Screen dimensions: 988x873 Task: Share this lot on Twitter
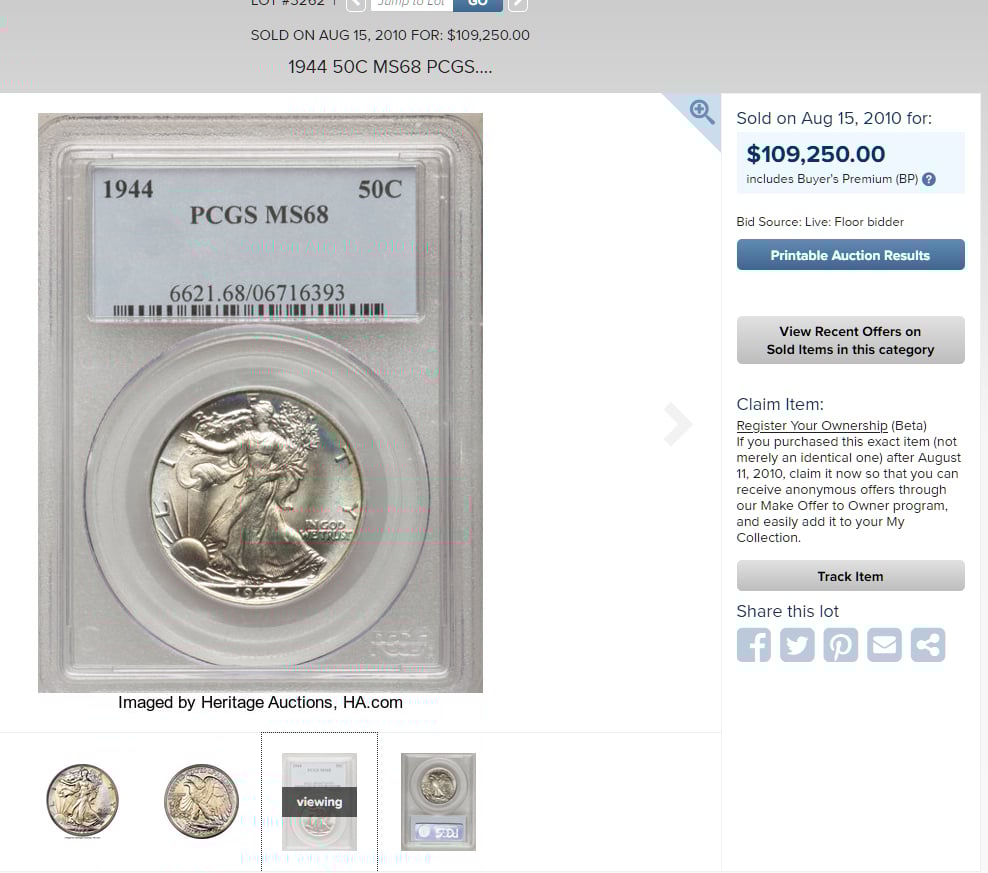point(797,645)
